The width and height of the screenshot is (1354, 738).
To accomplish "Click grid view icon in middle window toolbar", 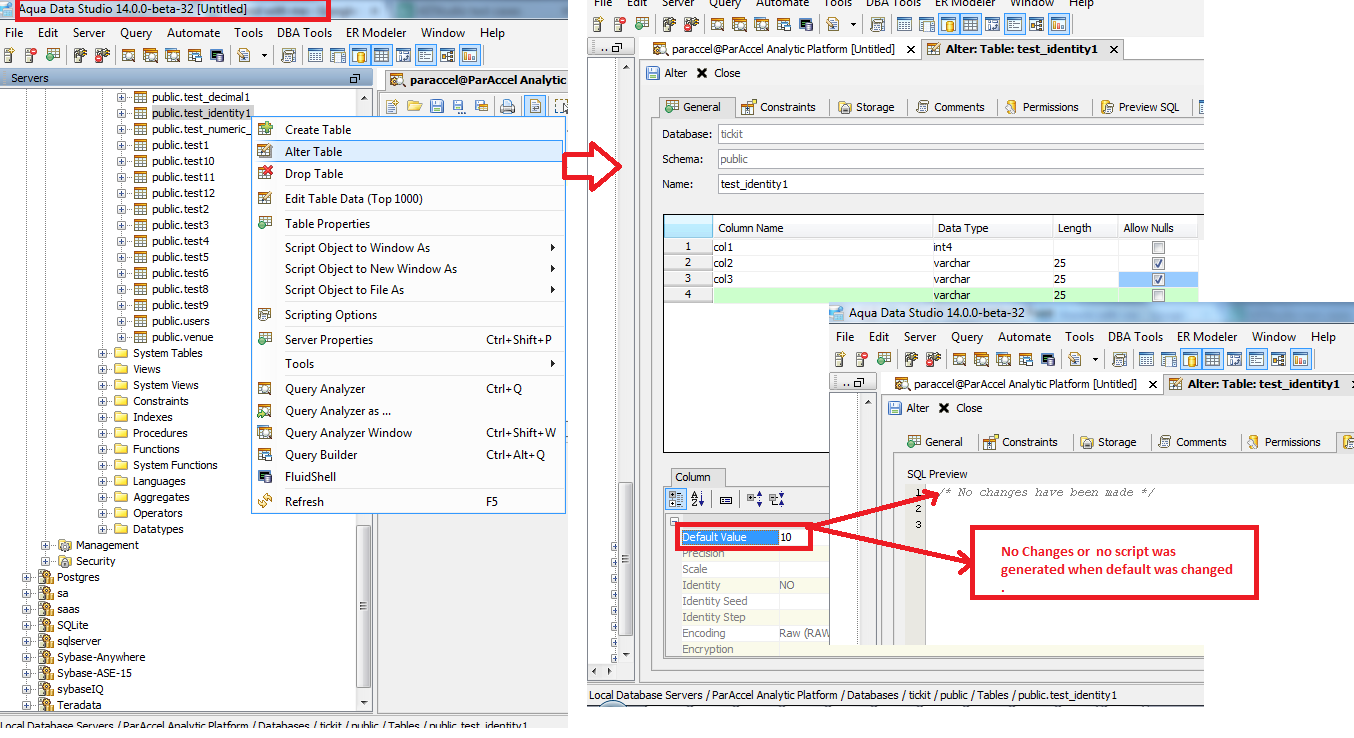I will [x=970, y=24].
